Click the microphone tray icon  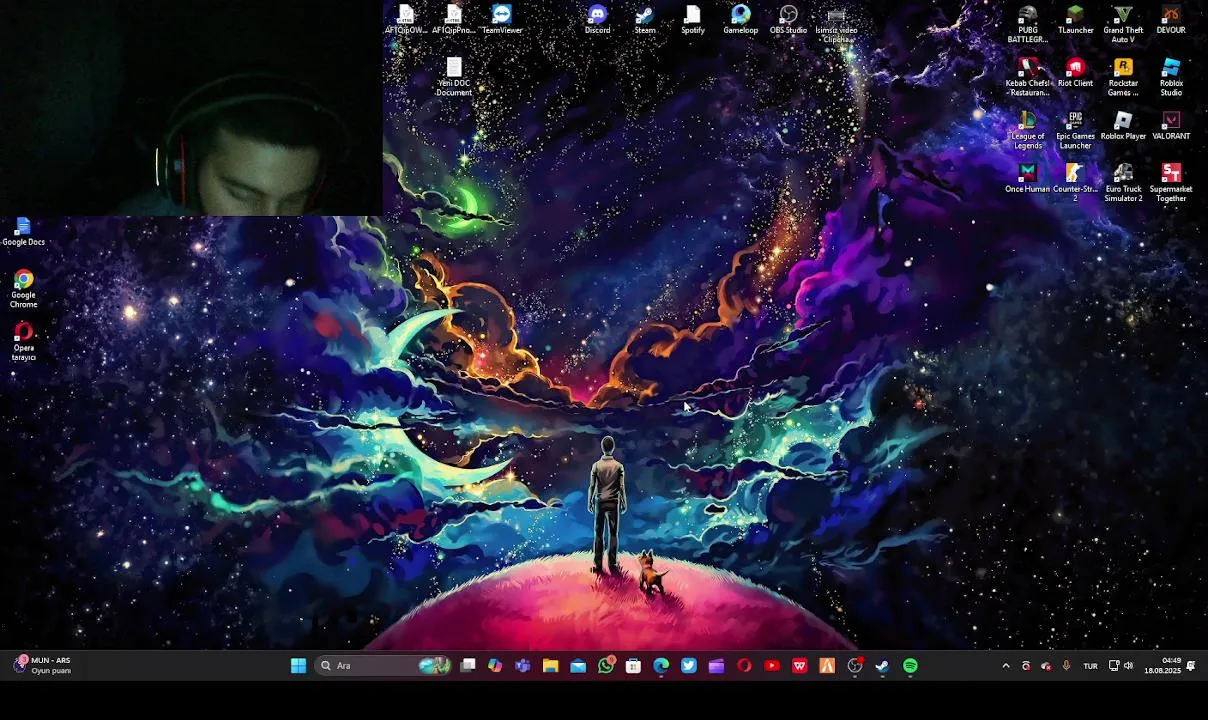tap(1066, 666)
